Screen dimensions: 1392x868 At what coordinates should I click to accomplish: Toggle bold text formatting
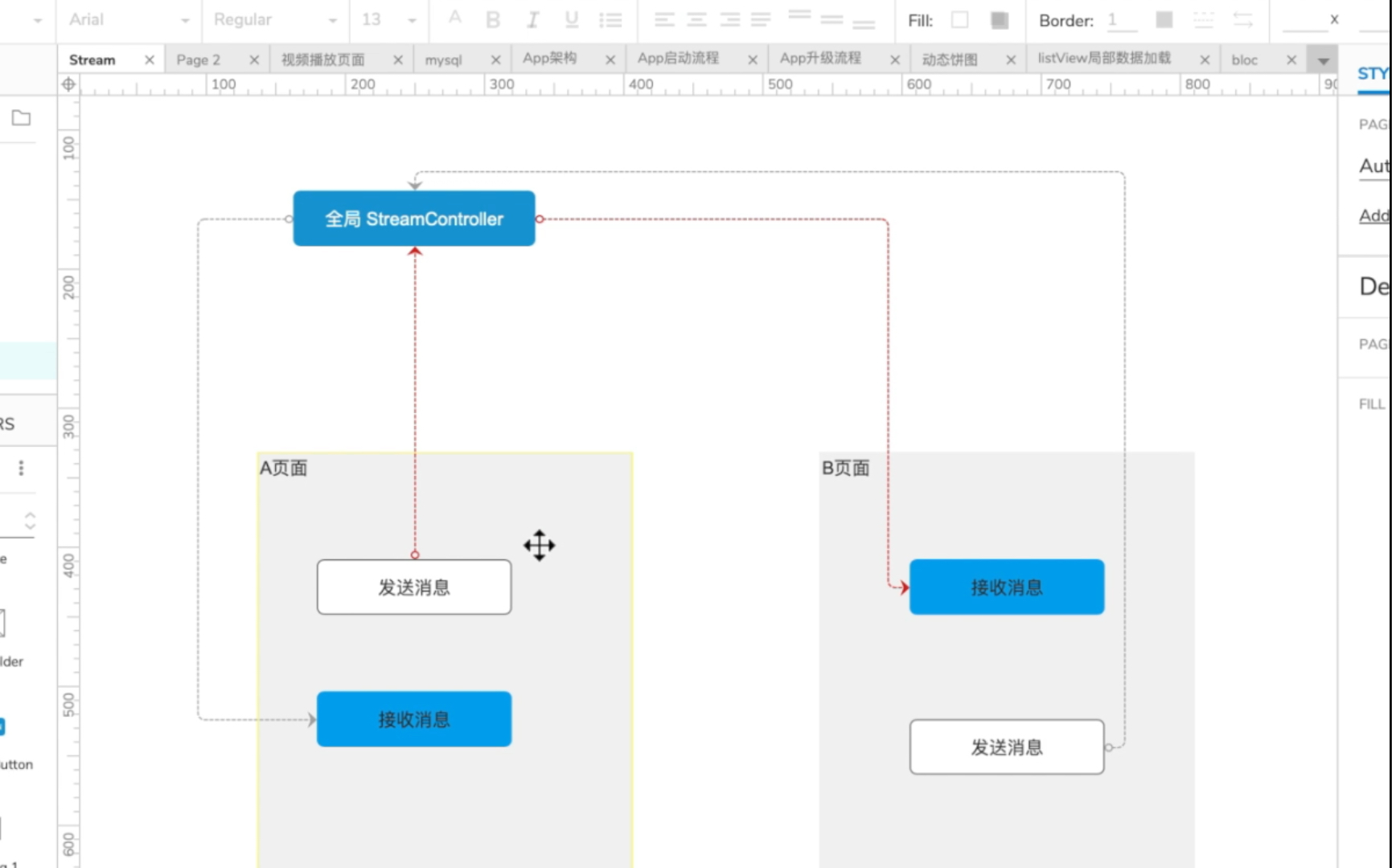coord(492,19)
